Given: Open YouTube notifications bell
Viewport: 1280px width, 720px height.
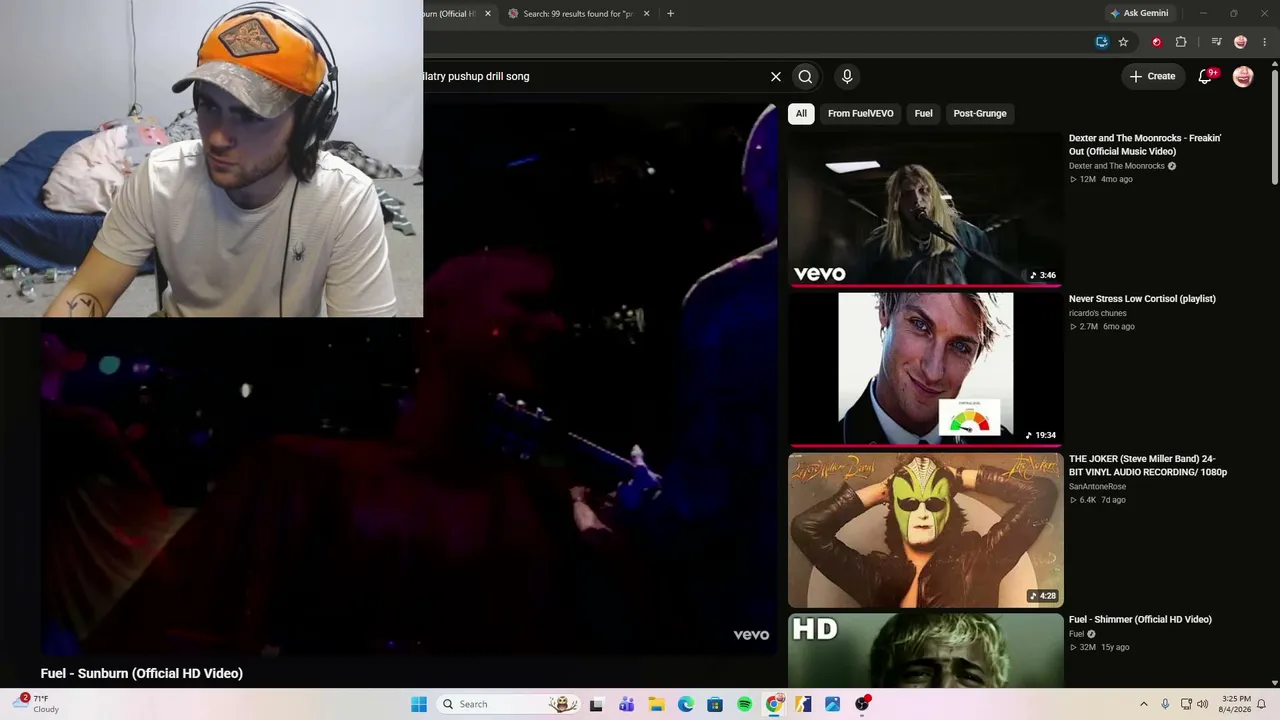Looking at the screenshot, I should tap(1206, 76).
